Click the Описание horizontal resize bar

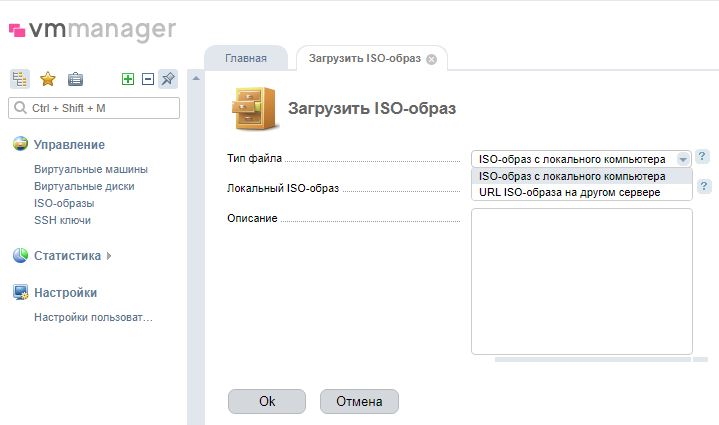(592, 359)
